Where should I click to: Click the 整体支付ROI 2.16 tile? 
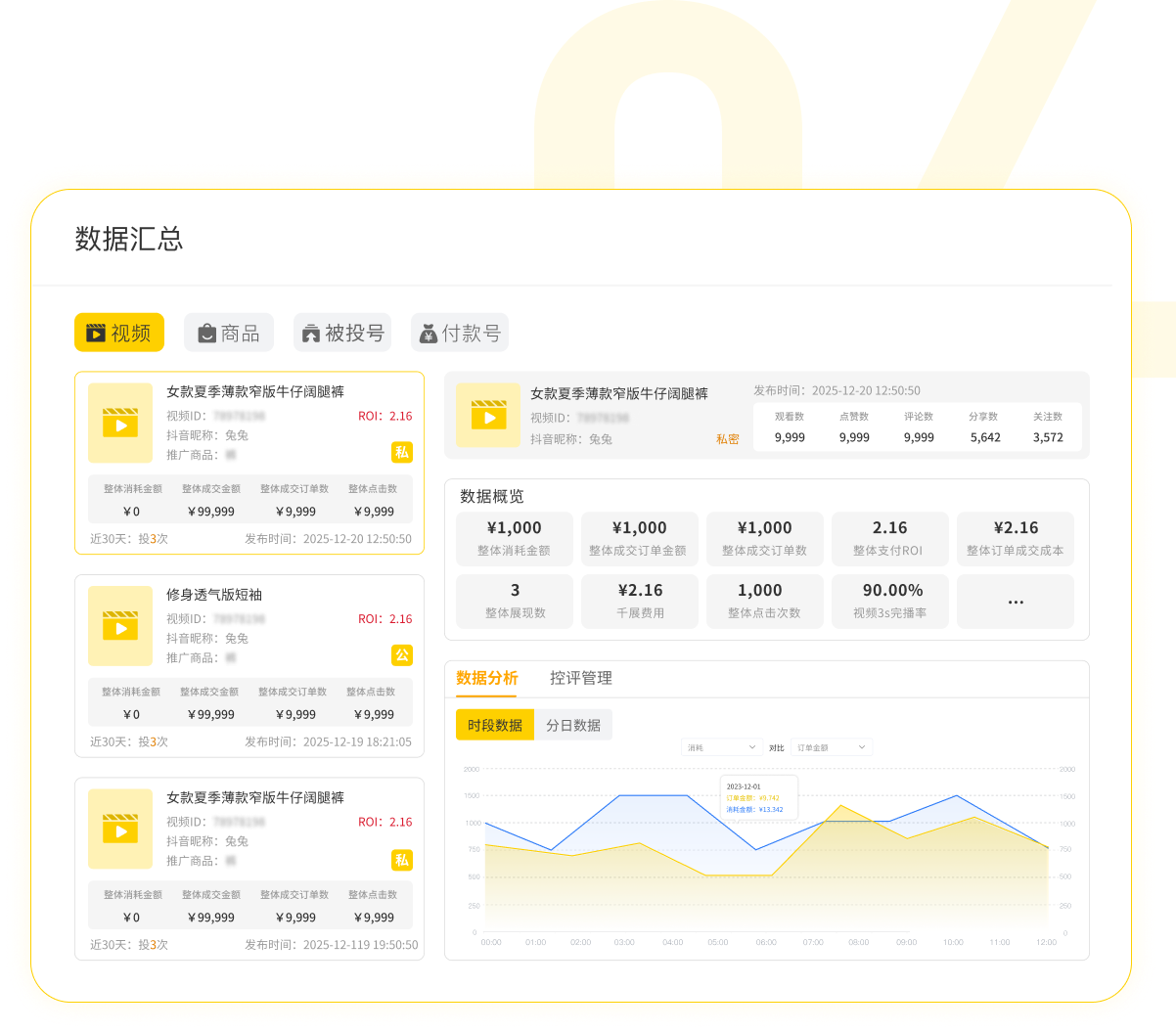click(890, 538)
